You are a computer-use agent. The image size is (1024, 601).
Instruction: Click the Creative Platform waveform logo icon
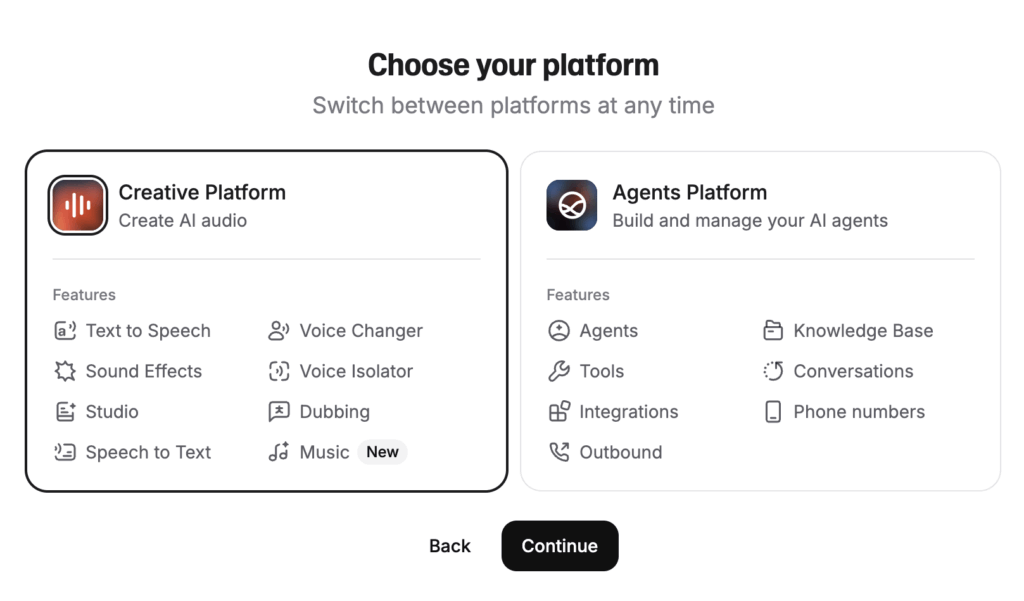78,205
